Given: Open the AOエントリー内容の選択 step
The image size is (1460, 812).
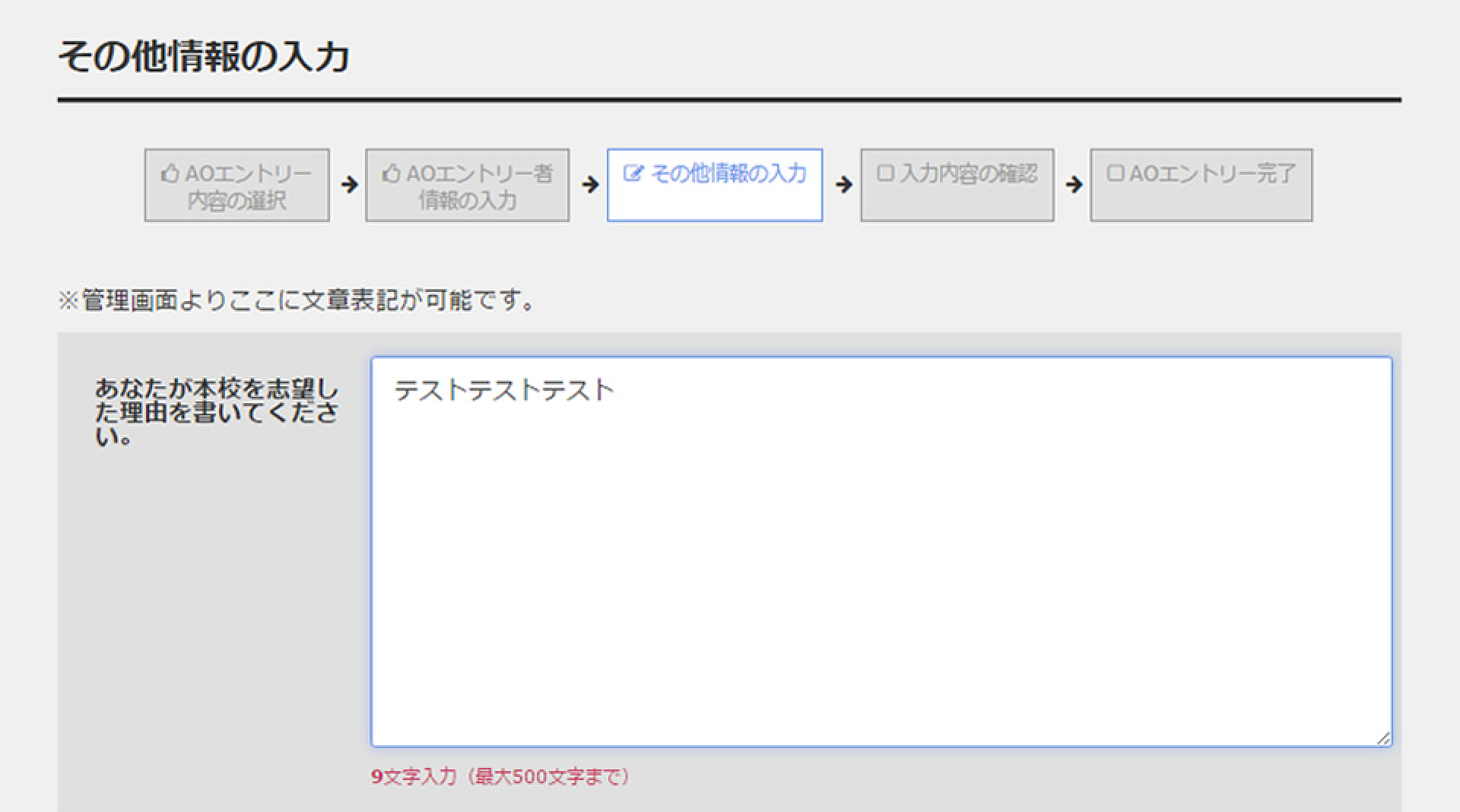Looking at the screenshot, I should (236, 185).
